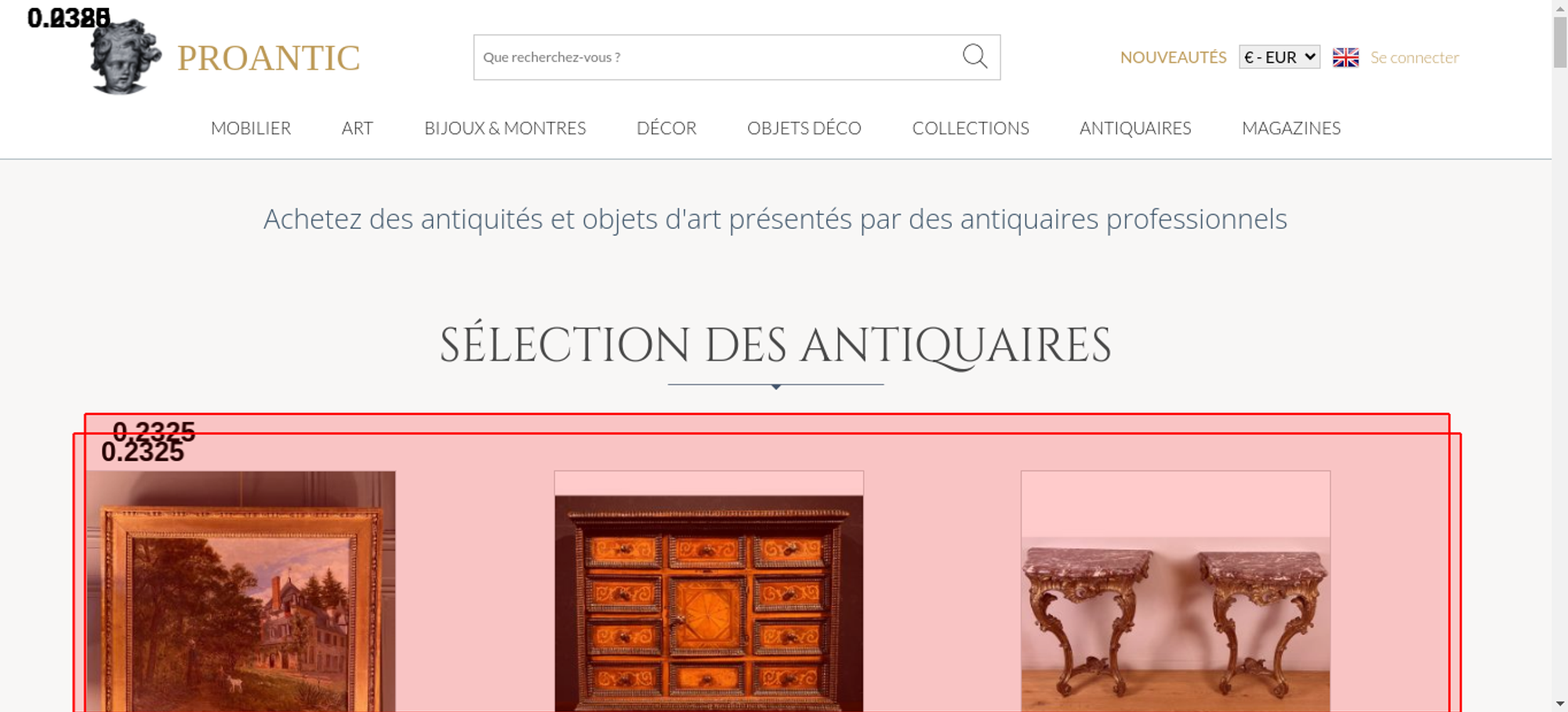Open the framed landscape painting thumbnail

241,591
